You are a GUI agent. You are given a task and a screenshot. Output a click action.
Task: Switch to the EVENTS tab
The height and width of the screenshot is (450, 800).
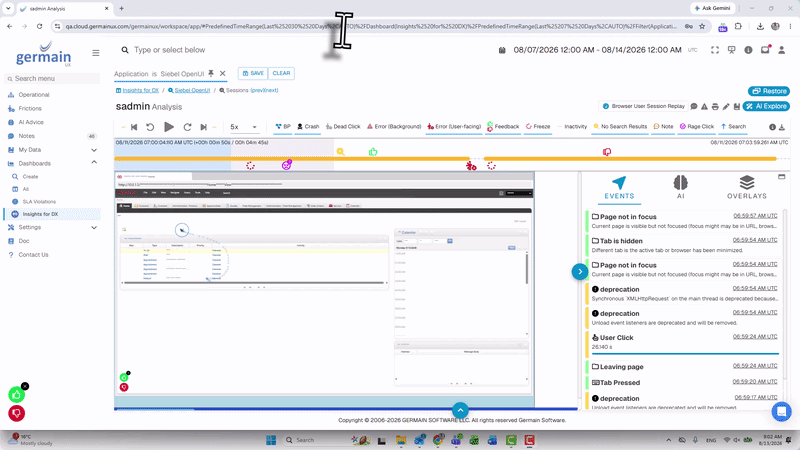(x=619, y=188)
